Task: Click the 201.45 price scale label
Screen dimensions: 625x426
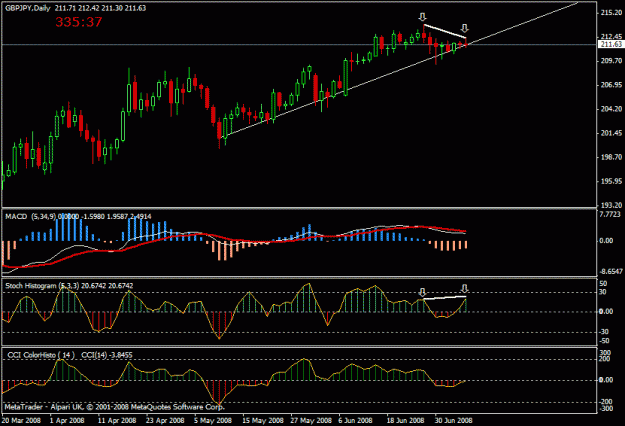Action: coord(611,133)
